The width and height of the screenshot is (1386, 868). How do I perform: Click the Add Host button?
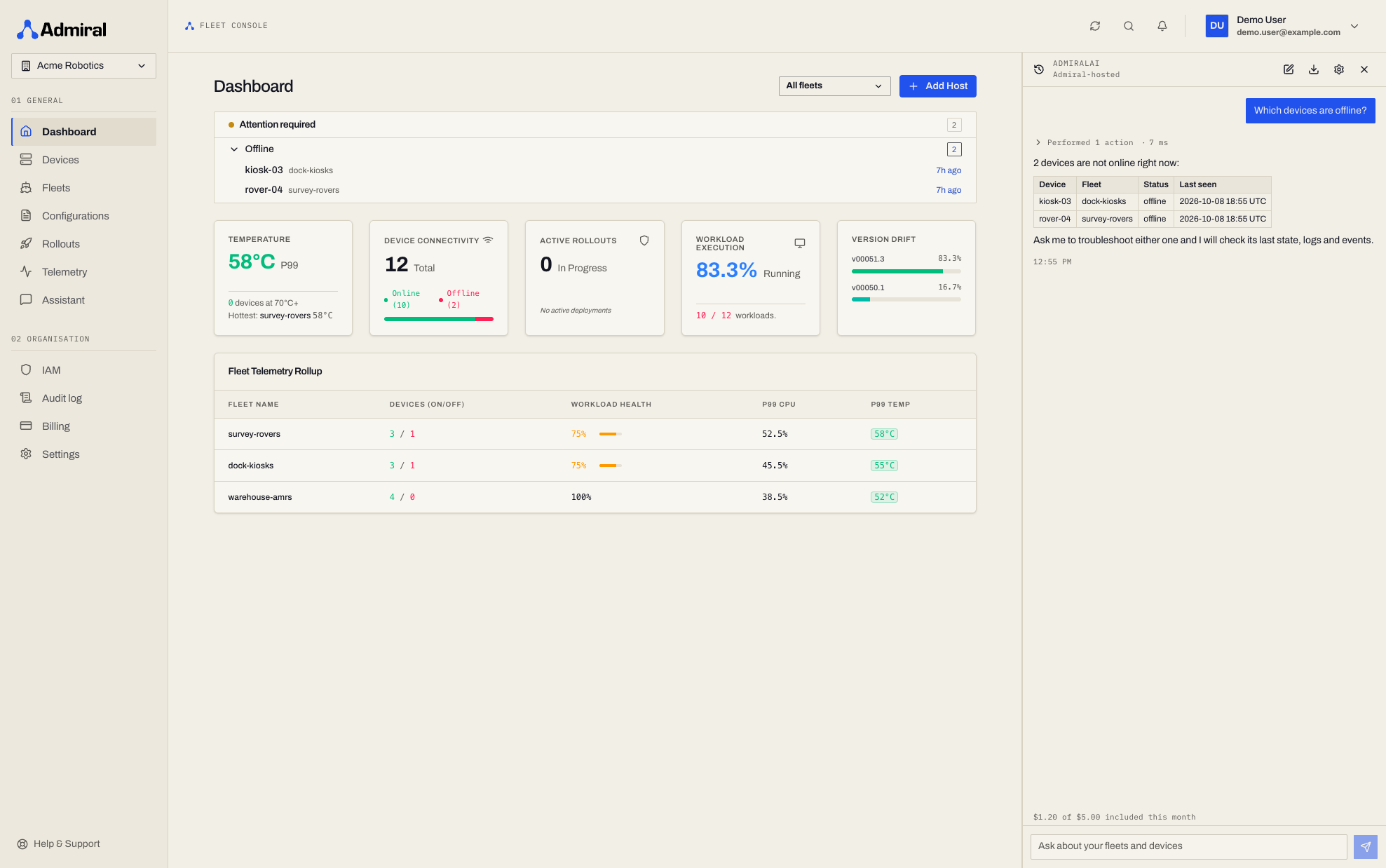tap(937, 86)
